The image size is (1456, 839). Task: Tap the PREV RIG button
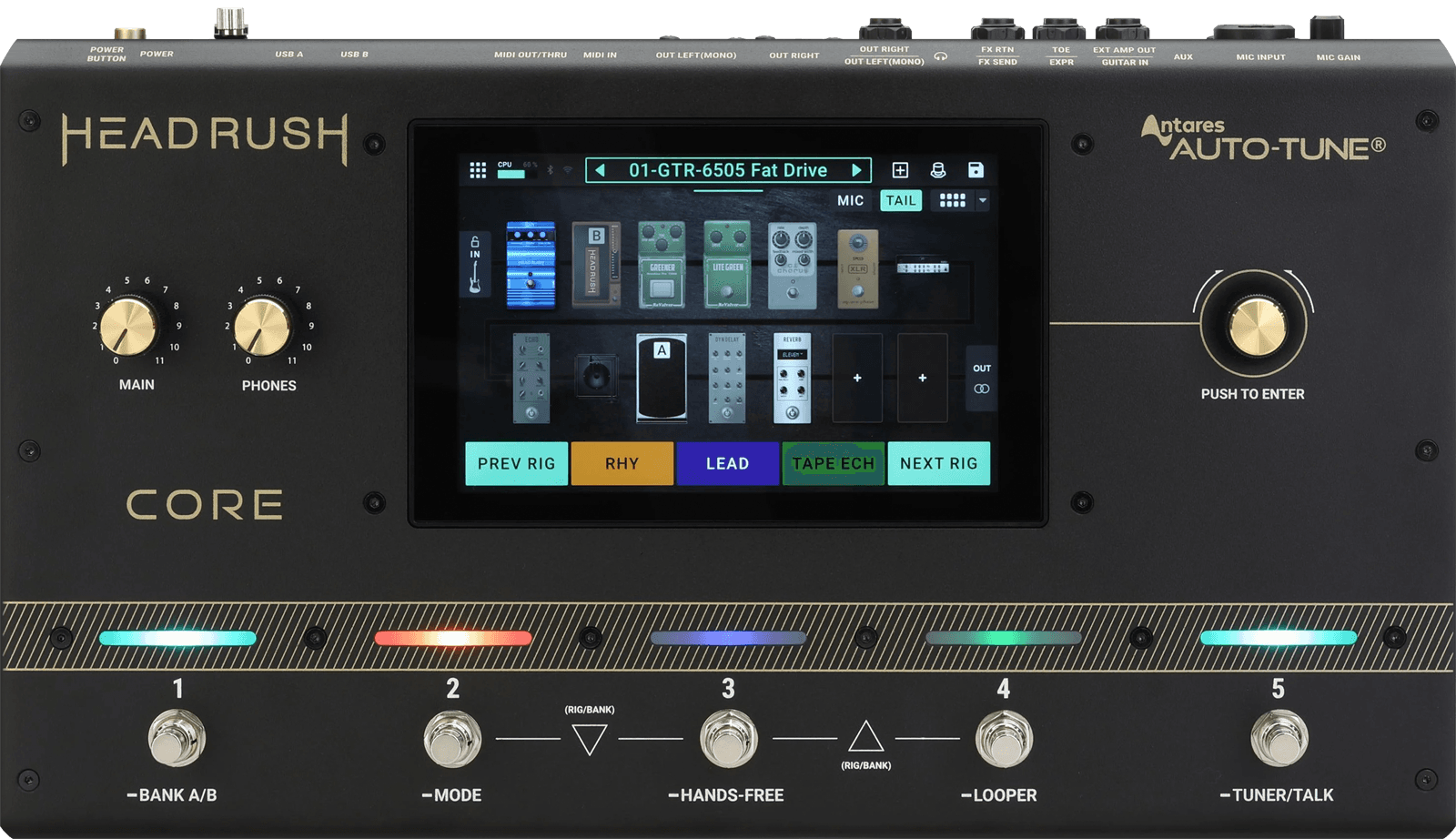point(516,463)
